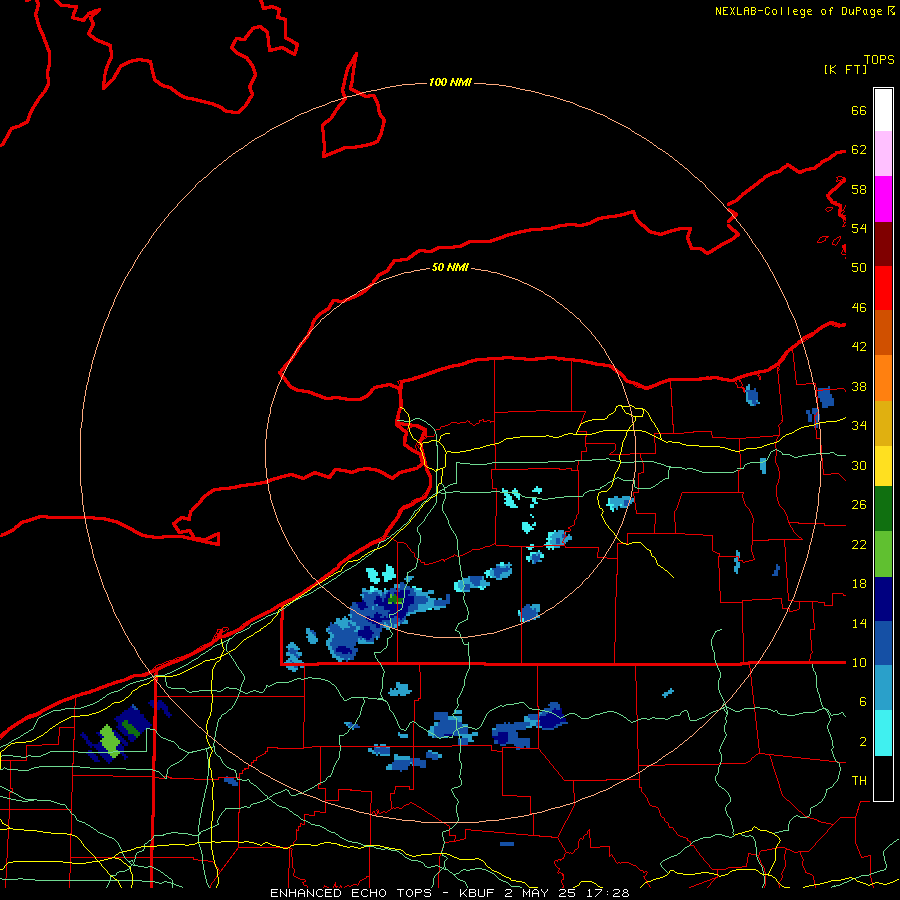Click the legend value "54"
Viewport: 900px width, 900px height.
(x=859, y=228)
